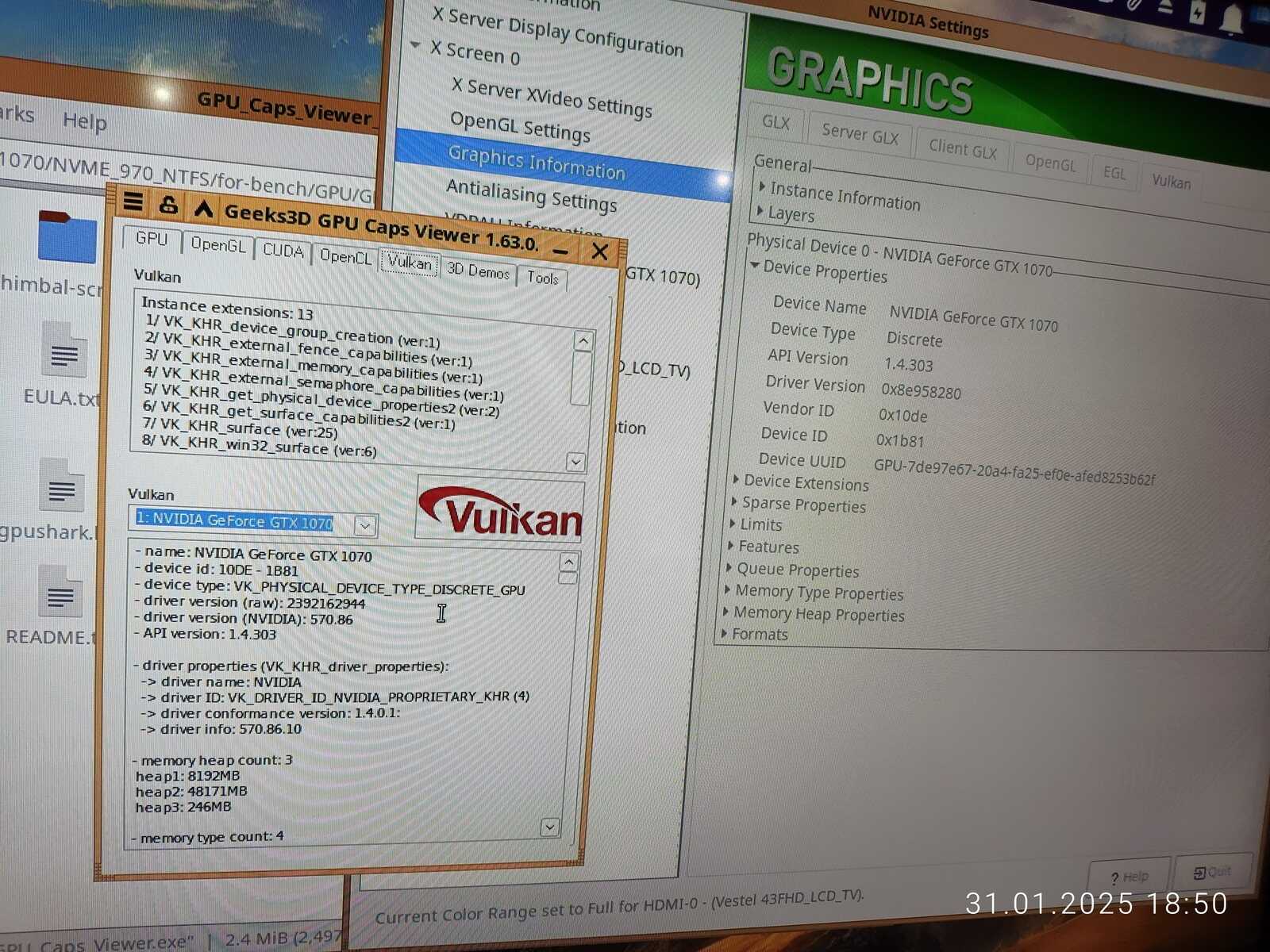Open hamburger menu in GPU Caps Viewer titlebar

(133, 202)
